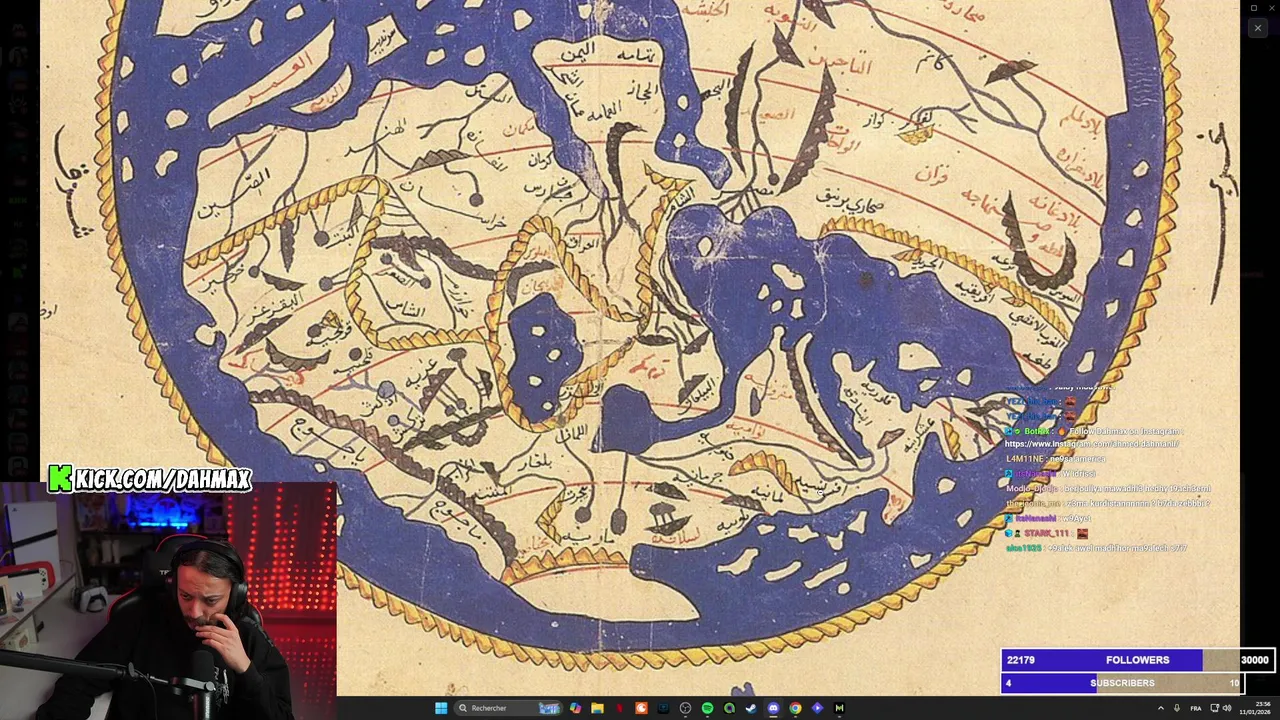Show hidden system tray icons
The image size is (1280, 720).
[x=1161, y=708]
